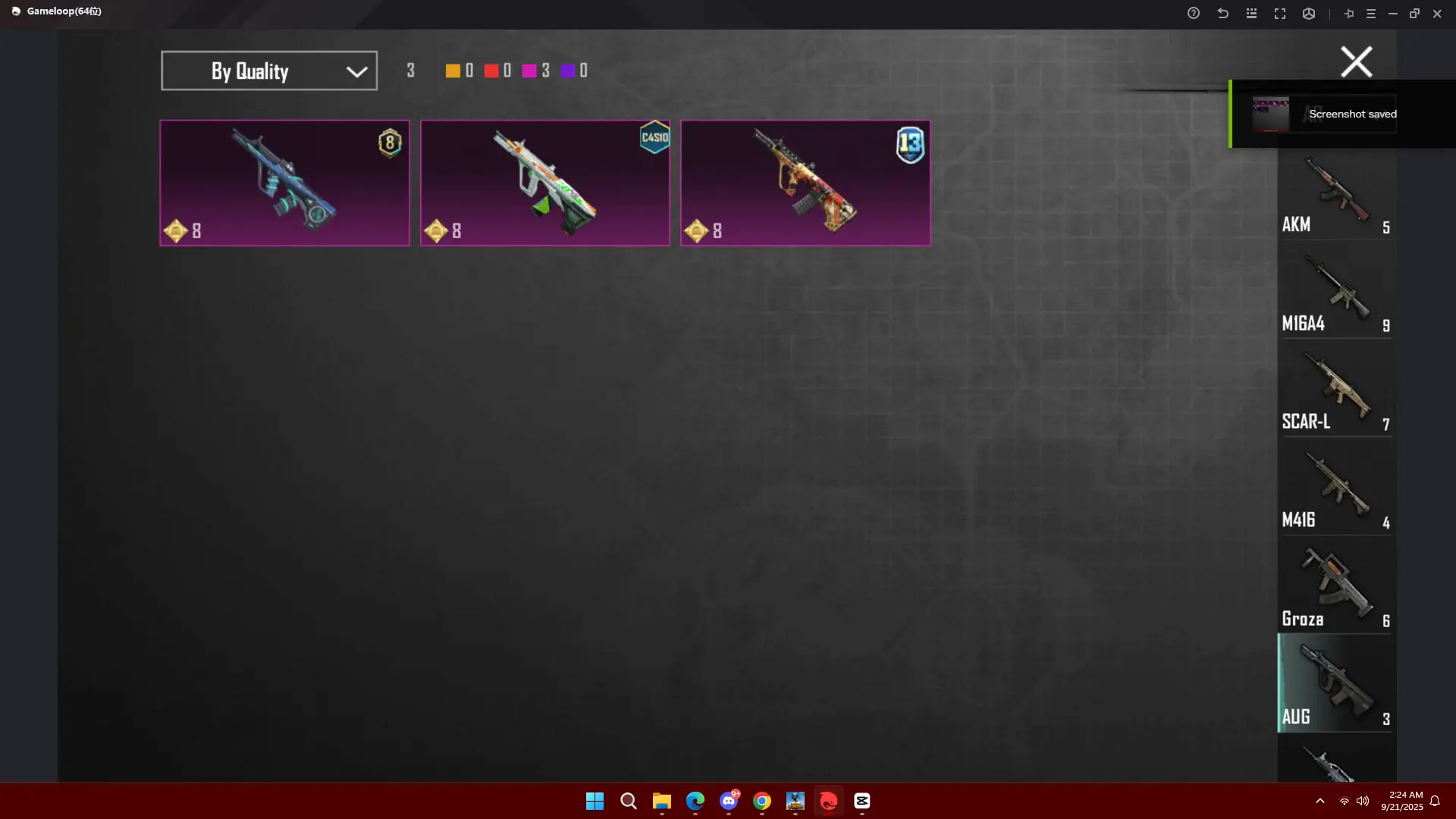Select the white C4S10 AUG skin
1456x819 pixels.
pyautogui.click(x=544, y=183)
